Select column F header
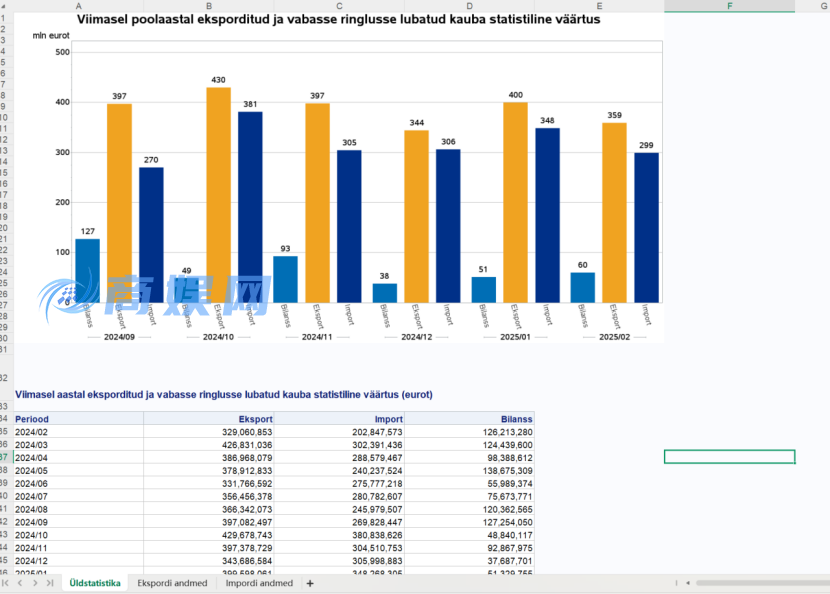Viewport: 830px width, 594px height. 729,6
